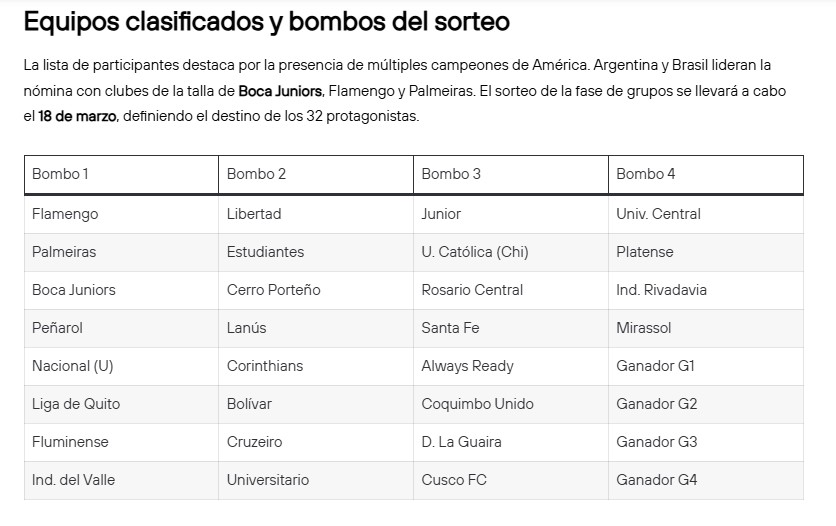
Task: Click the Bombo 1 column header
Action: point(61,174)
